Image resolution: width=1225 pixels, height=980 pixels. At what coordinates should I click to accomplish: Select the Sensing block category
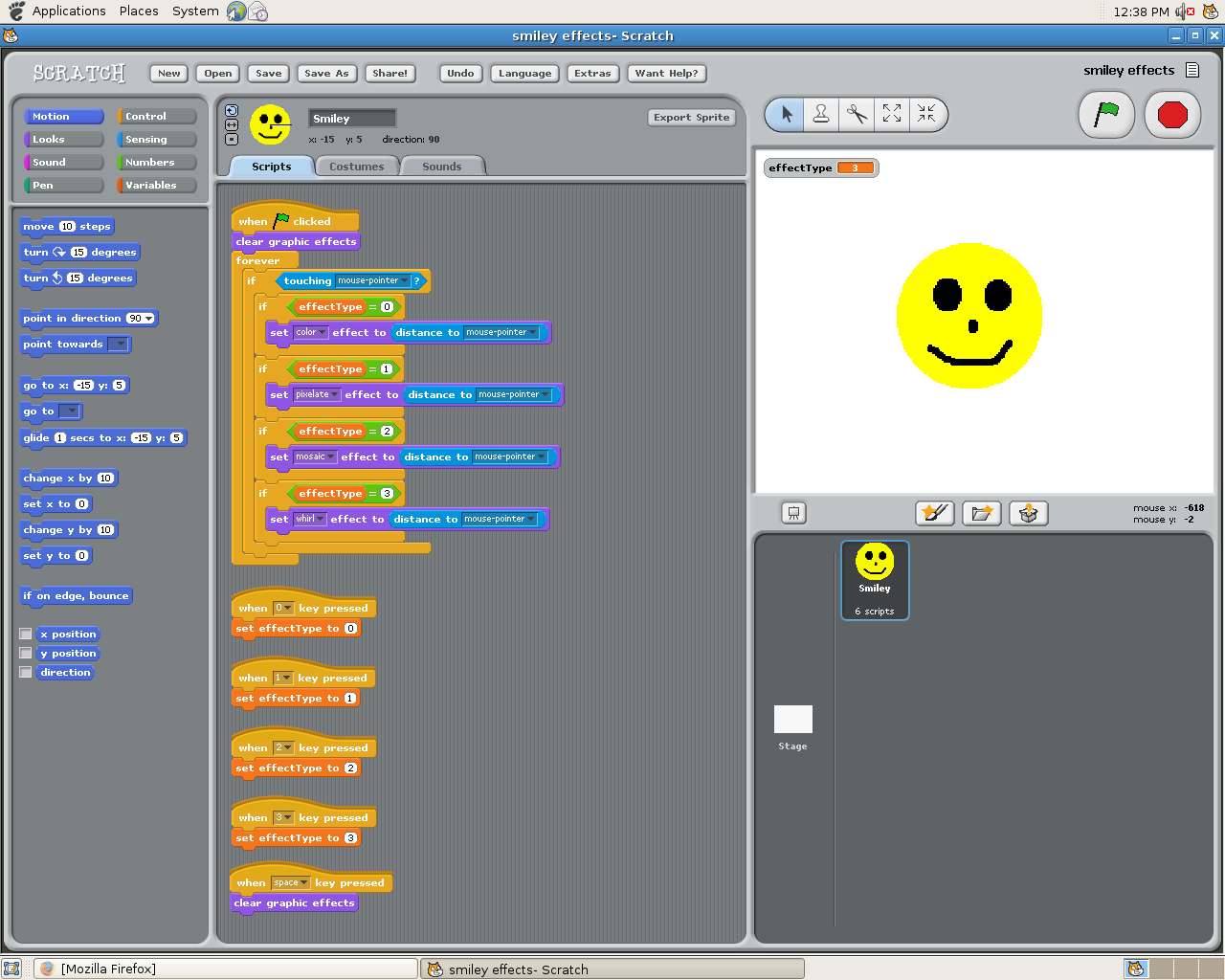click(157, 139)
